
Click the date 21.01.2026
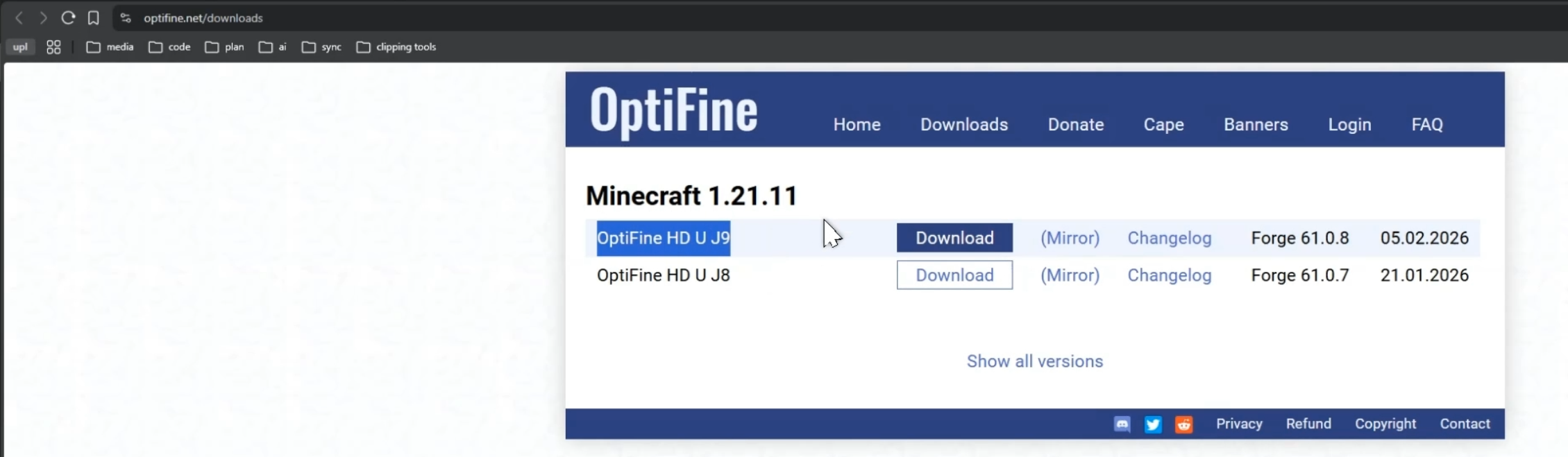tap(1424, 275)
